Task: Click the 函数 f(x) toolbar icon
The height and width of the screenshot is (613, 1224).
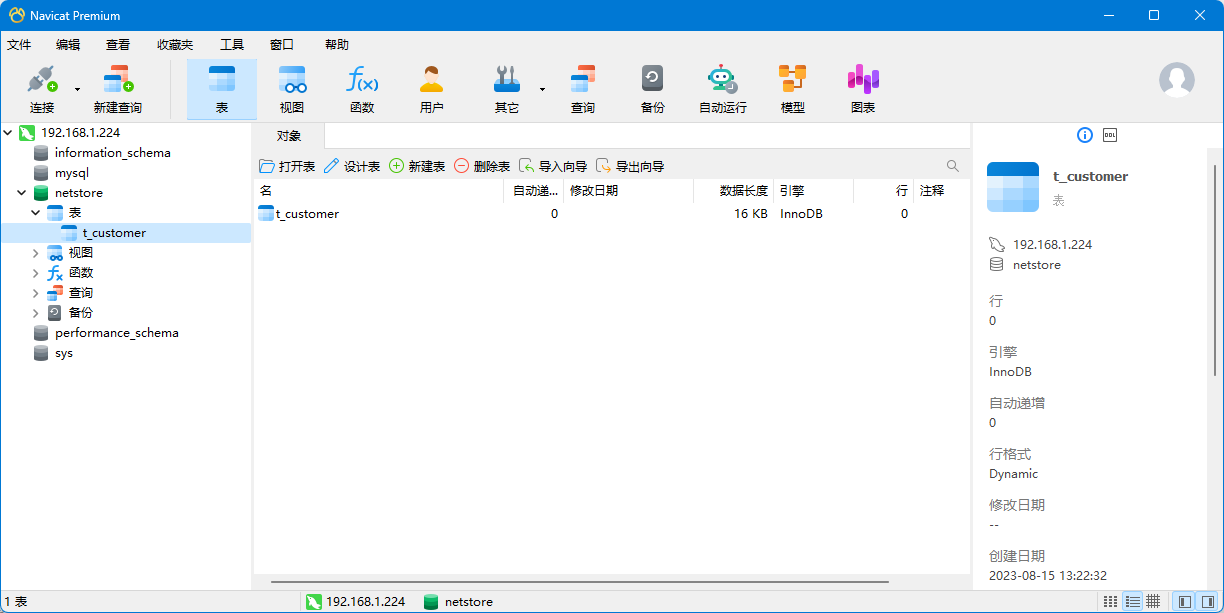Action: 362,88
